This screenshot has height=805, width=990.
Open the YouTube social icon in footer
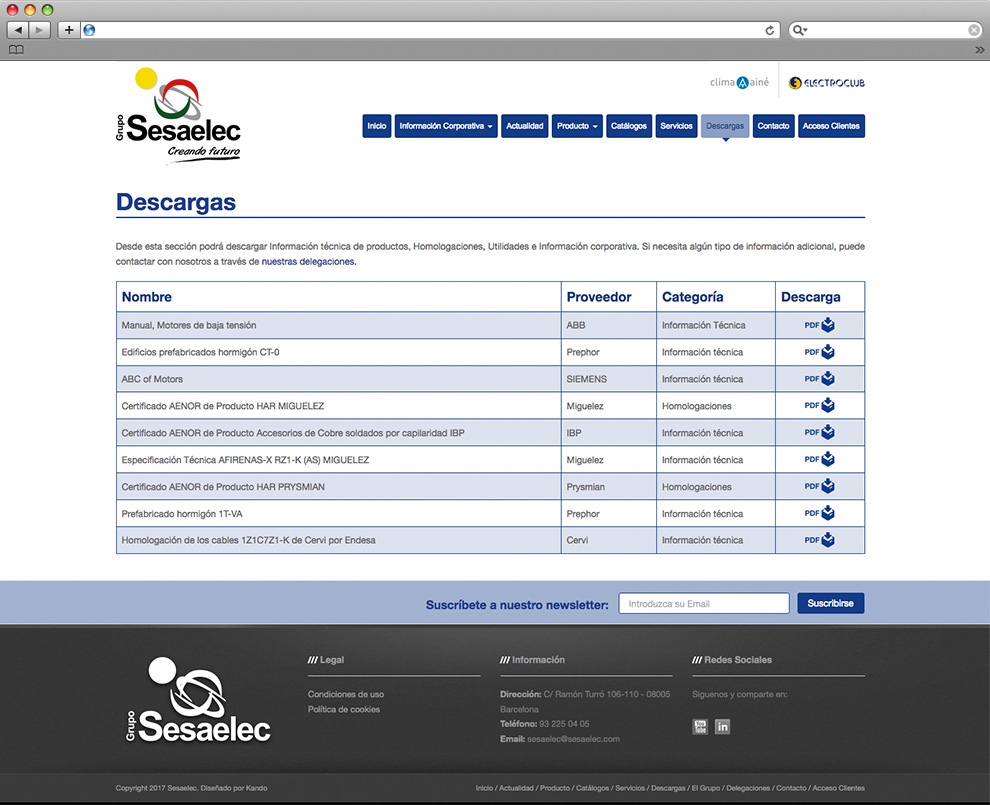pyautogui.click(x=701, y=726)
